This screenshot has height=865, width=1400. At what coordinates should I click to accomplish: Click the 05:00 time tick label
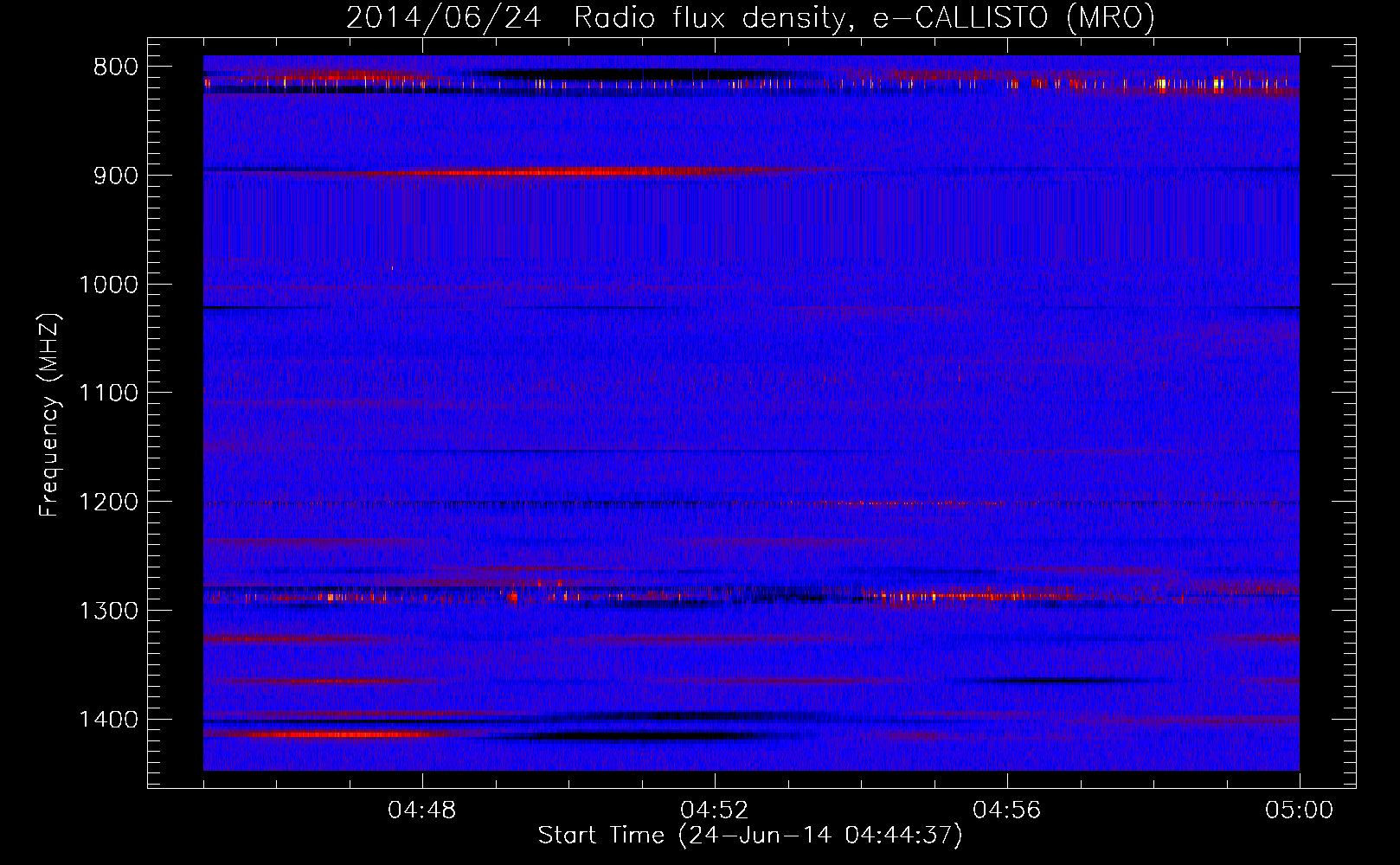[1300, 811]
